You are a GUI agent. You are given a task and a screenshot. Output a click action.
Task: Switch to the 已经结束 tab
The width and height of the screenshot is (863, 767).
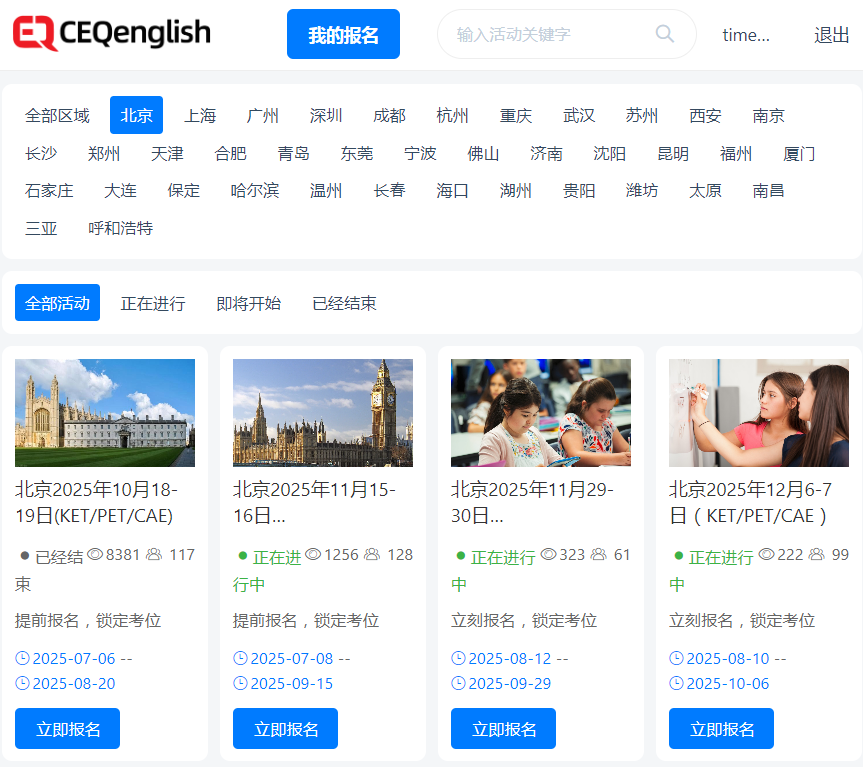344,303
